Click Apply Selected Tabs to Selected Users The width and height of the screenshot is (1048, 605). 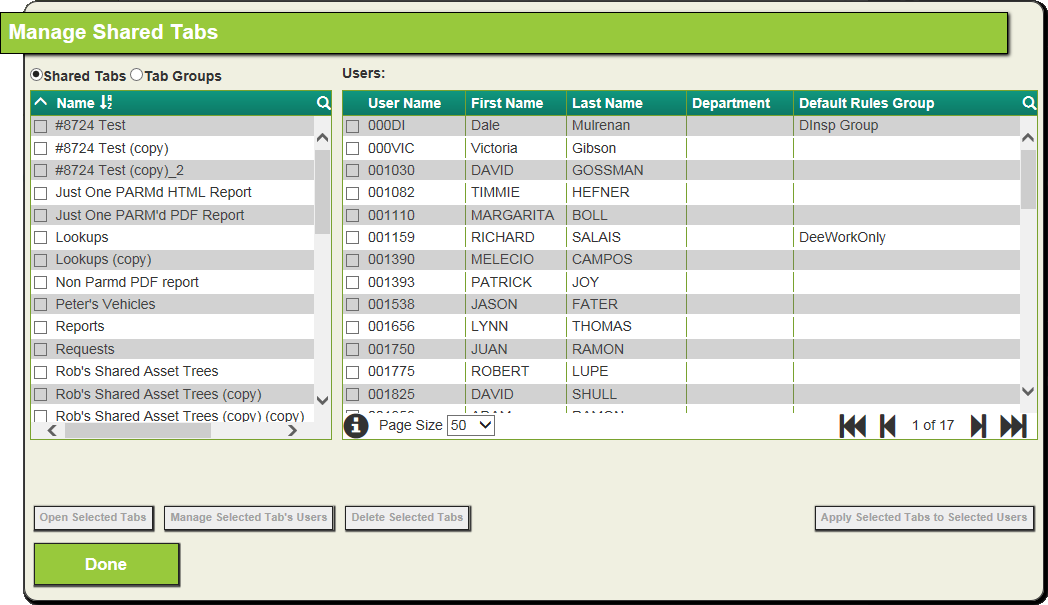(924, 517)
